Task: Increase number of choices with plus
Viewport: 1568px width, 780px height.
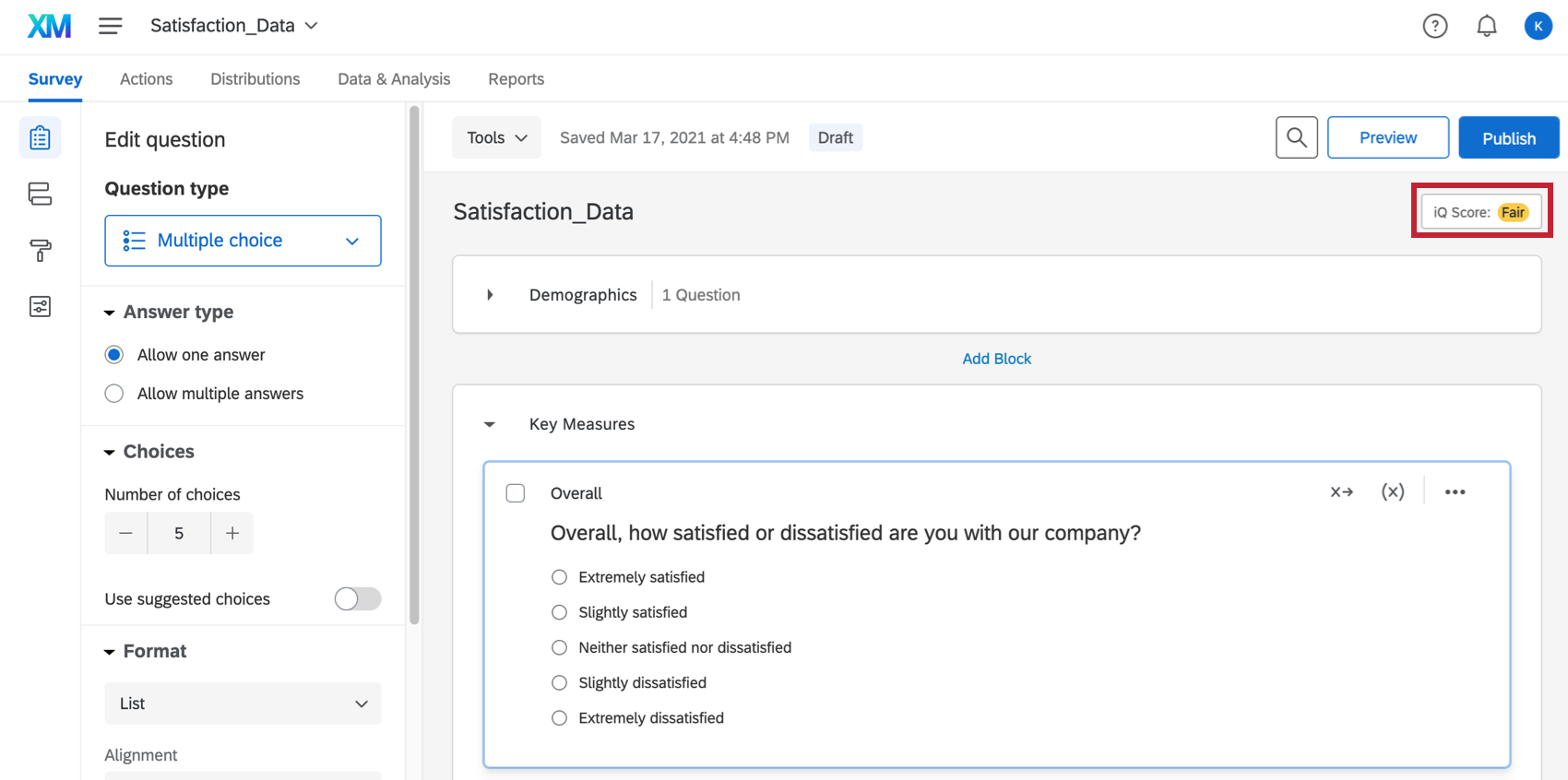Action: [x=232, y=533]
